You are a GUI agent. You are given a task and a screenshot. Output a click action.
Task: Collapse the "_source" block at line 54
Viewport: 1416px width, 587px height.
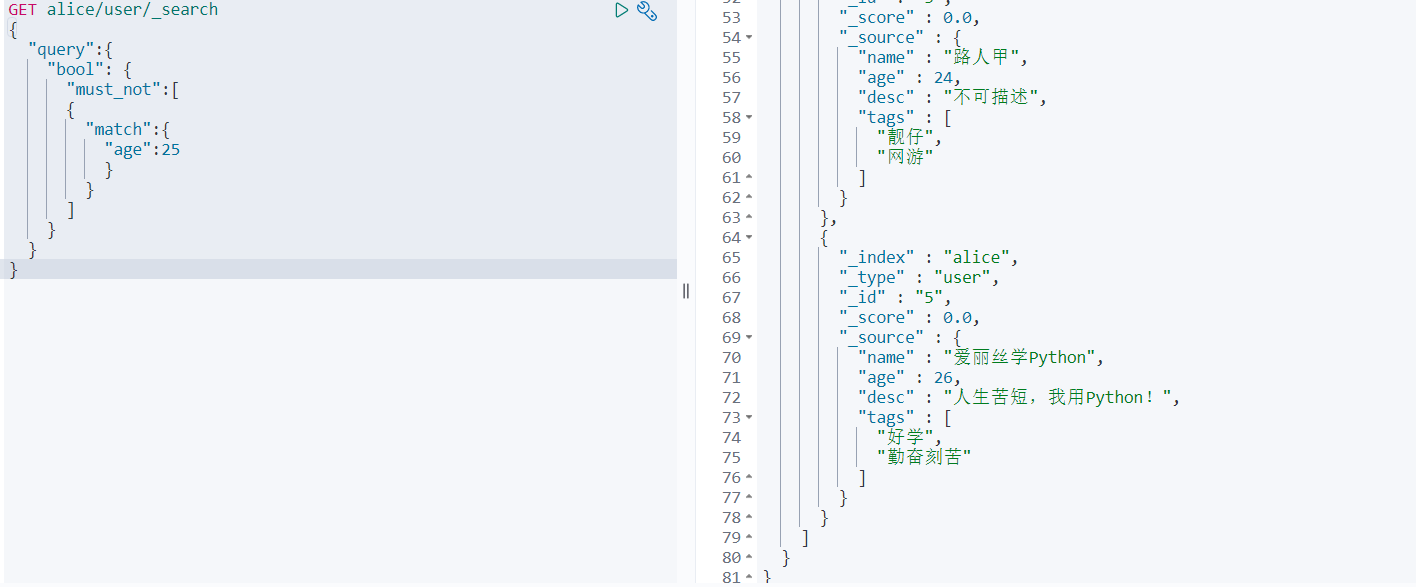pyautogui.click(x=749, y=38)
